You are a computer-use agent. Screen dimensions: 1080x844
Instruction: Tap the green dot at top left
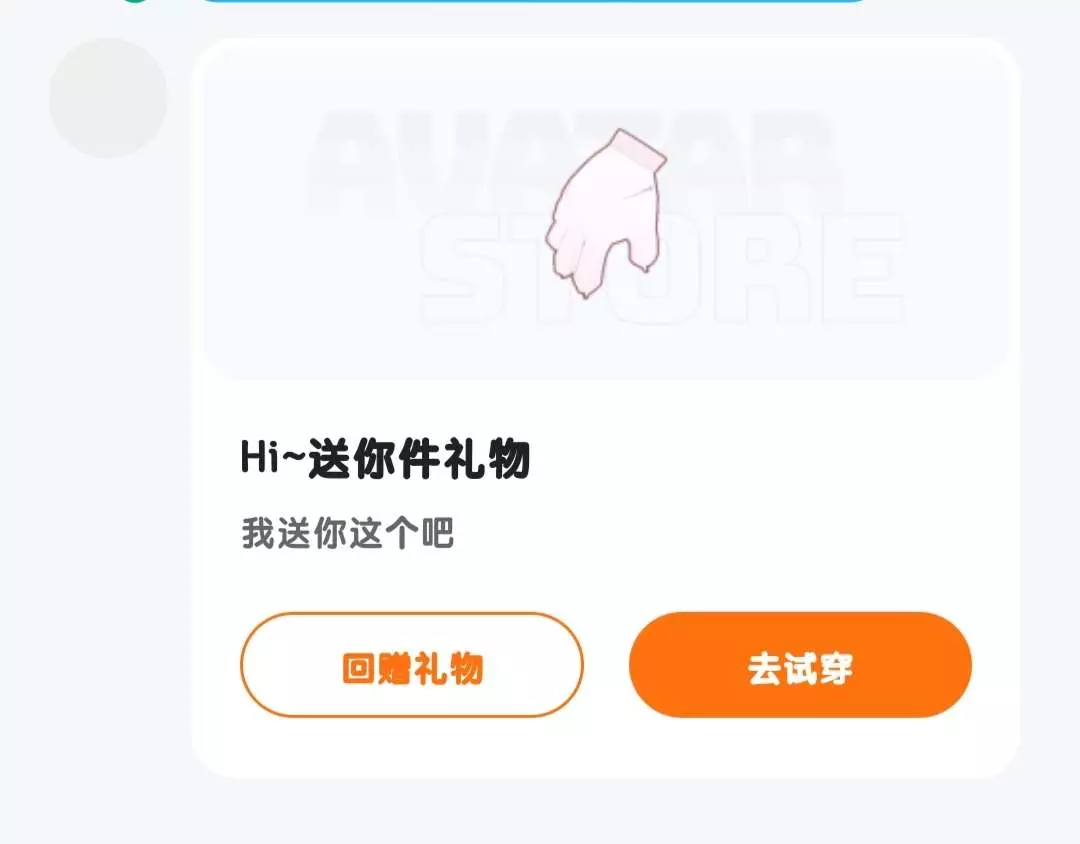click(x=134, y=1)
